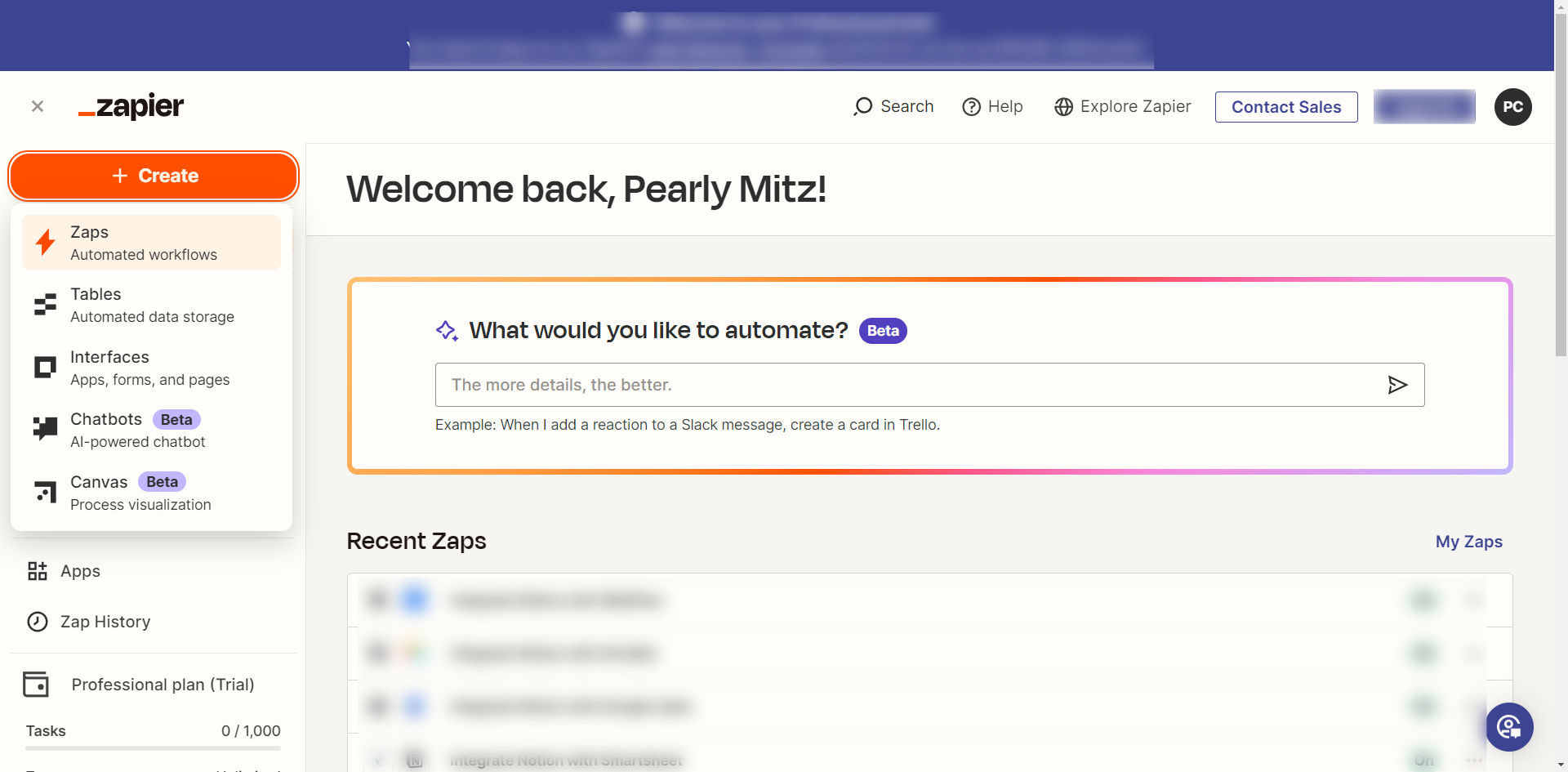Click the Zaps lightning bolt icon
This screenshot has height=772, width=1568.
[46, 243]
